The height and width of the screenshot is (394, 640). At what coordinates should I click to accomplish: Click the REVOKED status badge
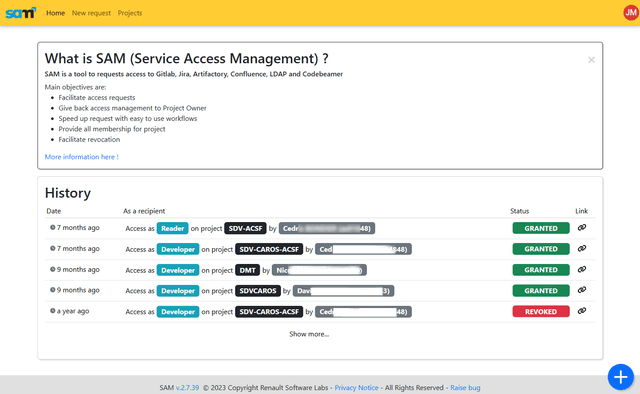click(541, 312)
